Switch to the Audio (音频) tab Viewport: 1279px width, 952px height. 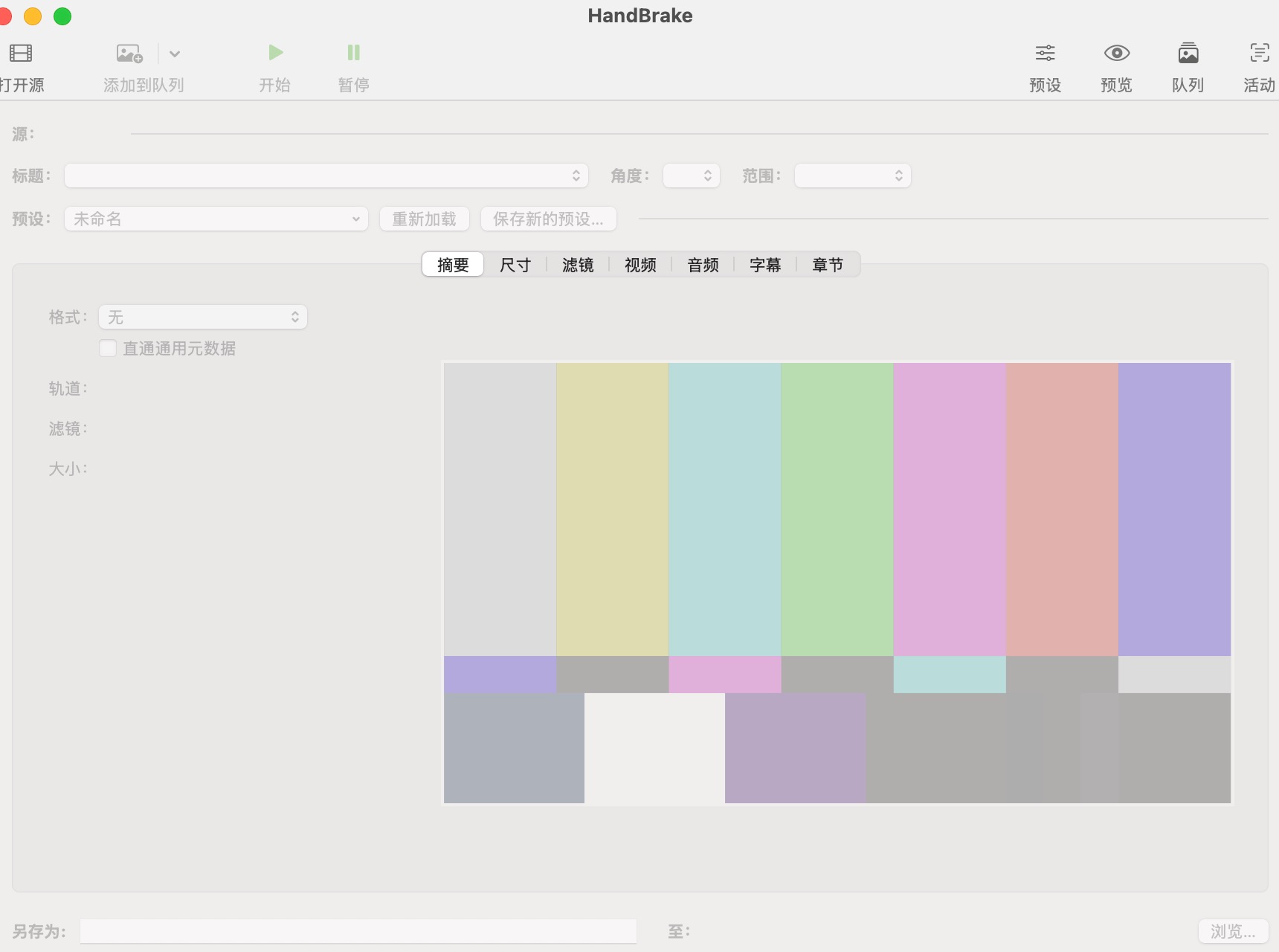pyautogui.click(x=703, y=265)
